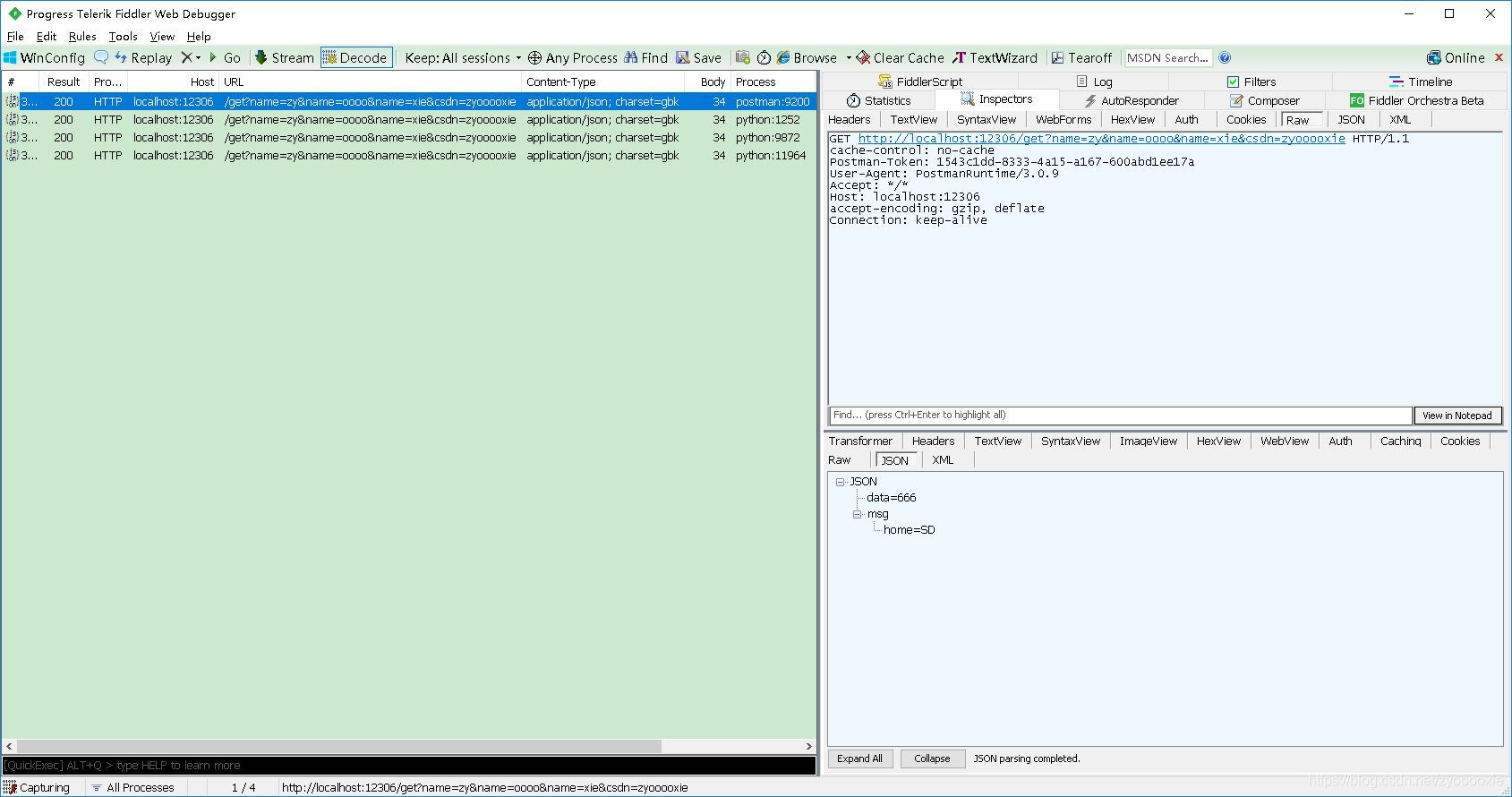Screen dimensions: 1512x797
Task: Select request HexView inspector tab
Action: point(1132,119)
